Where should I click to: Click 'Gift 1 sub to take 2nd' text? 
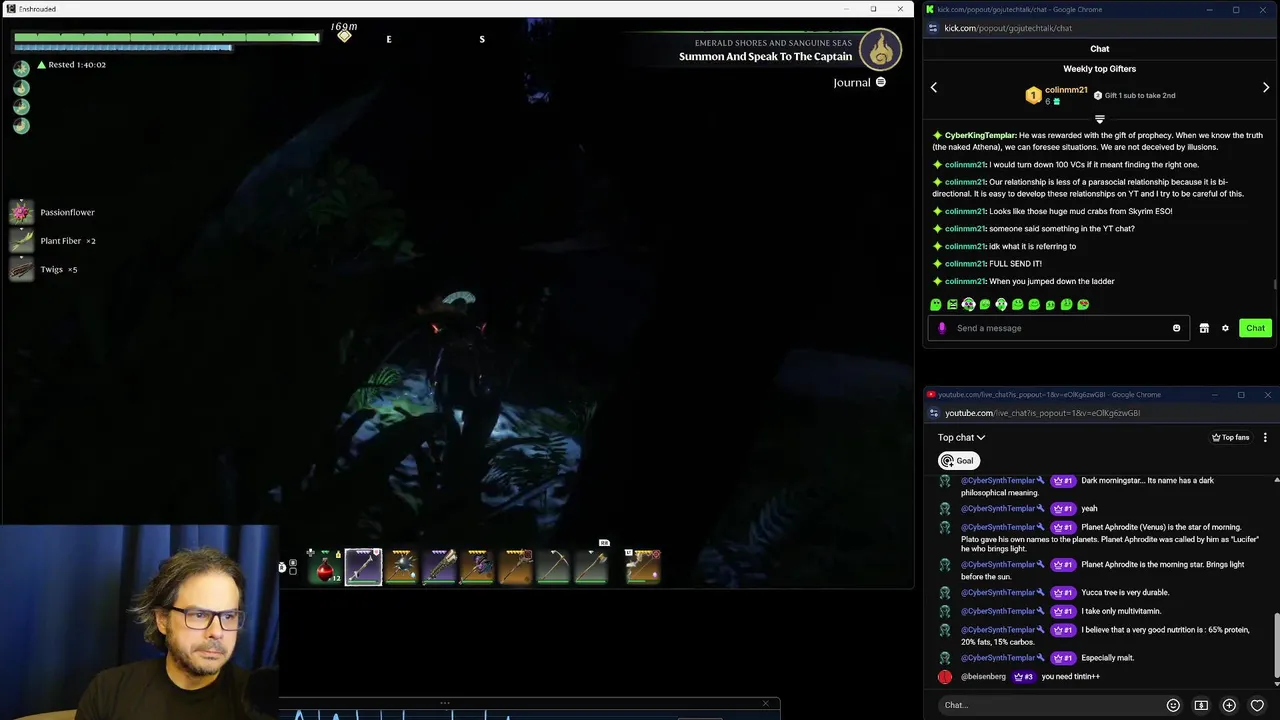click(x=1140, y=96)
